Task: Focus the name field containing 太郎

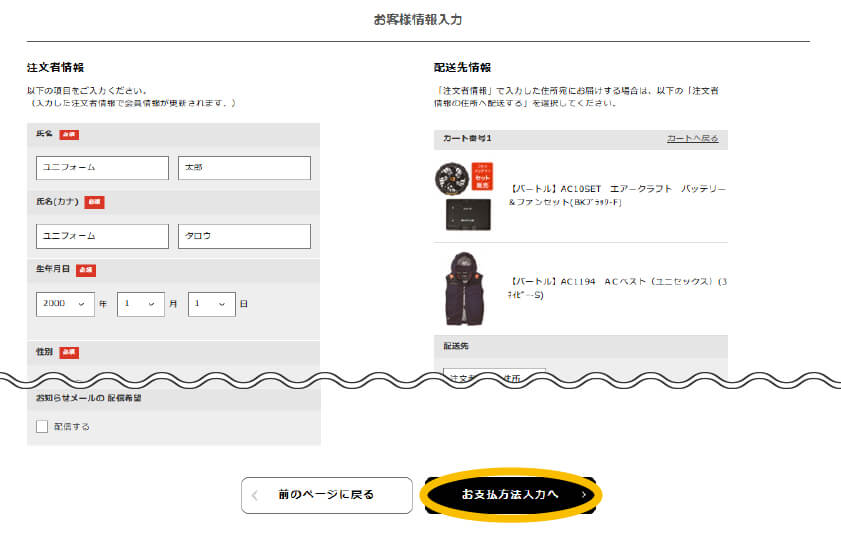Action: [244, 168]
